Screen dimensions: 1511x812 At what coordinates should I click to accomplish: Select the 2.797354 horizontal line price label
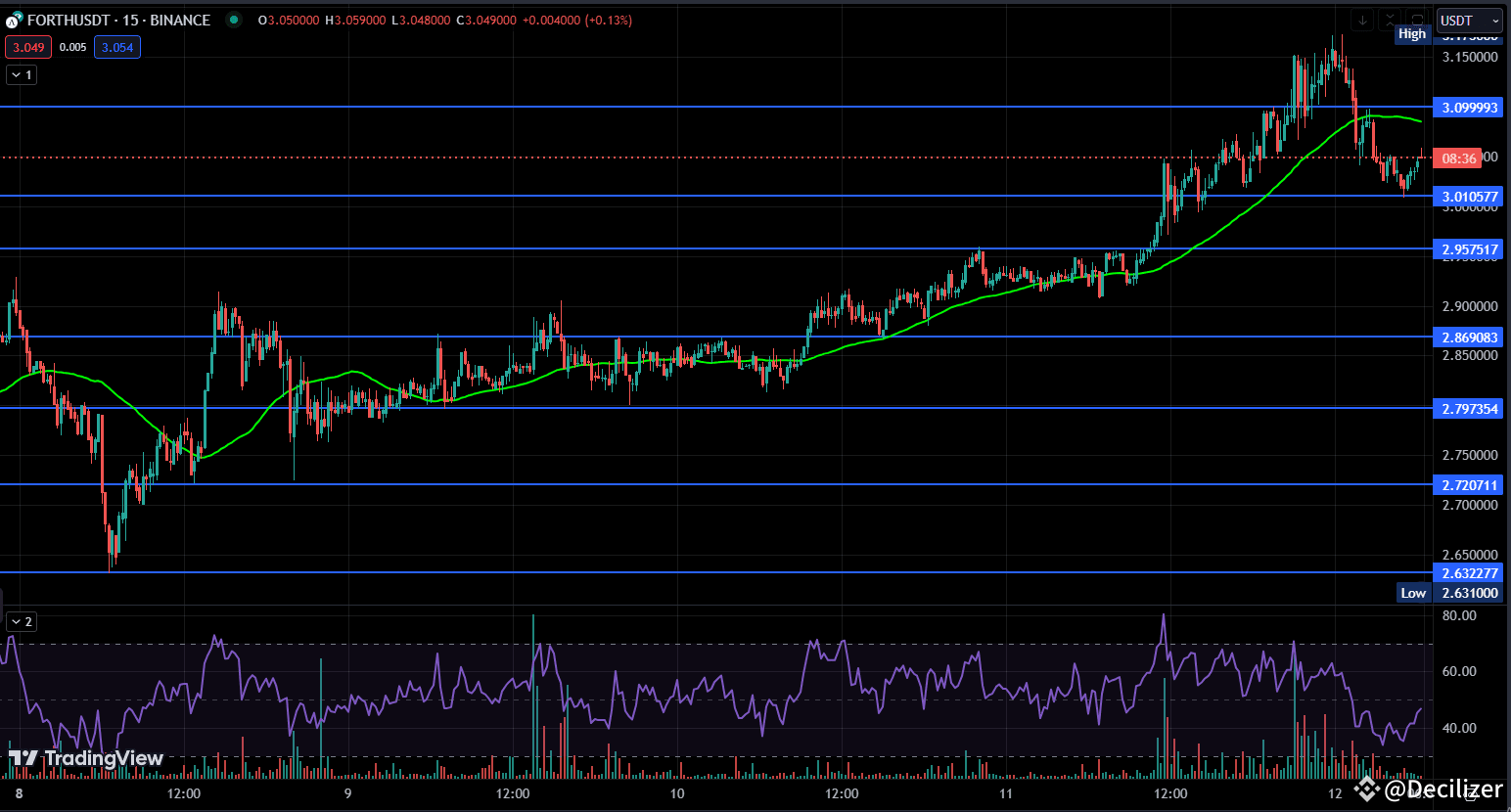click(1470, 409)
